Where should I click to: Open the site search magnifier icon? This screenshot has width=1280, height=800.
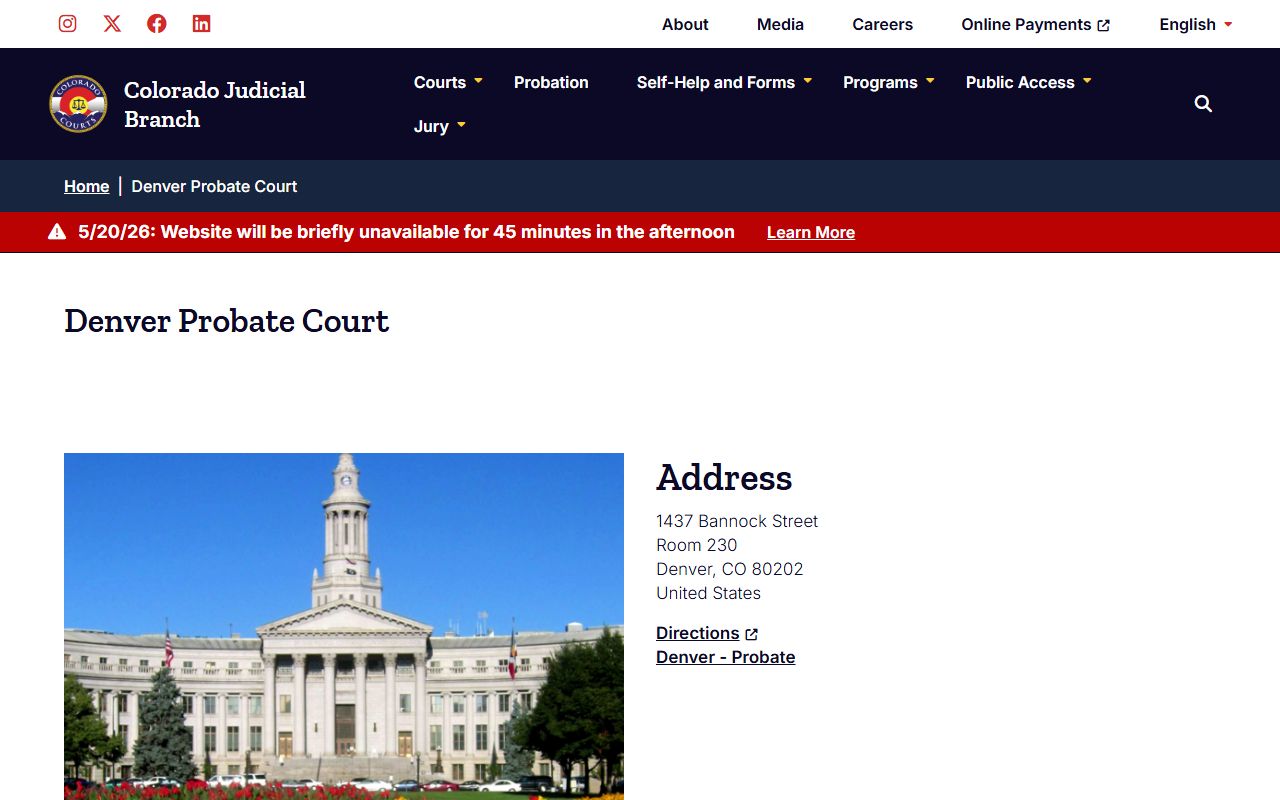point(1203,104)
